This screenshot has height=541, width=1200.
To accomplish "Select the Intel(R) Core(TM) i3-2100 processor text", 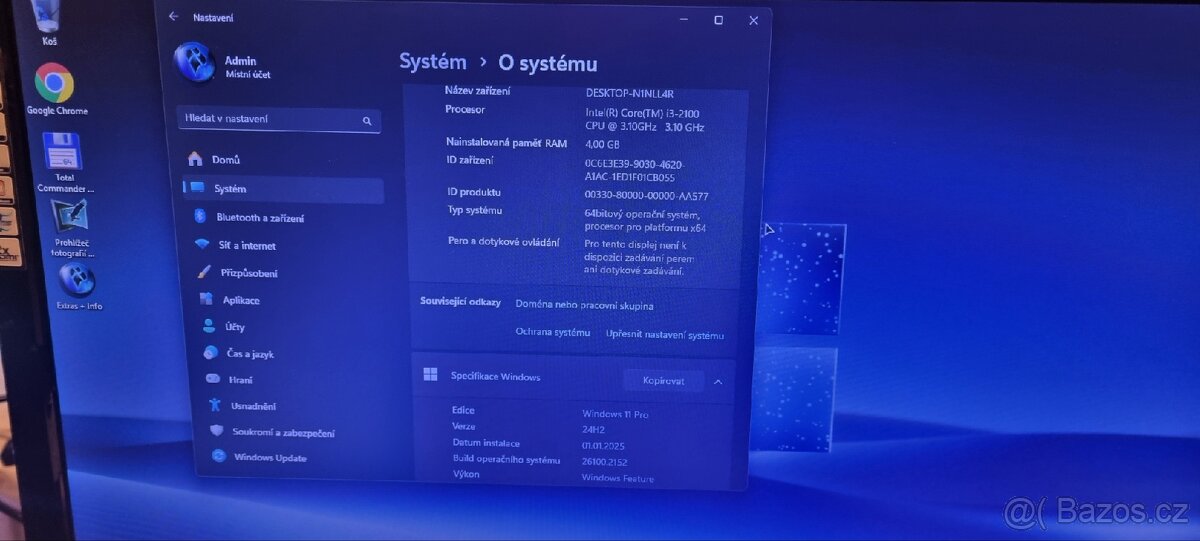I will pyautogui.click(x=644, y=119).
